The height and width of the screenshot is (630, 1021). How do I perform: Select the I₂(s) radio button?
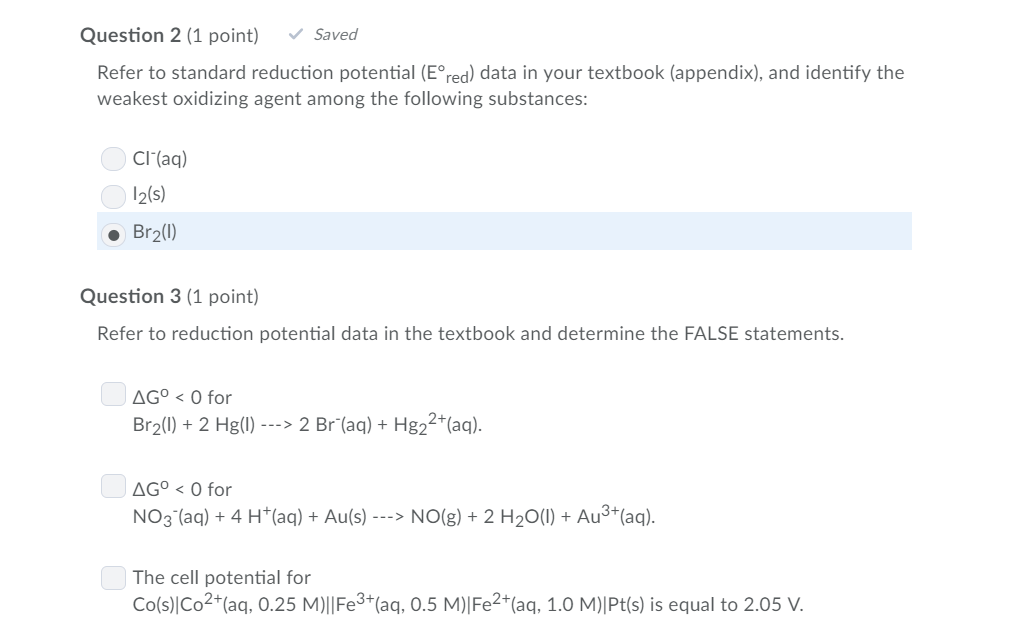tap(113, 197)
